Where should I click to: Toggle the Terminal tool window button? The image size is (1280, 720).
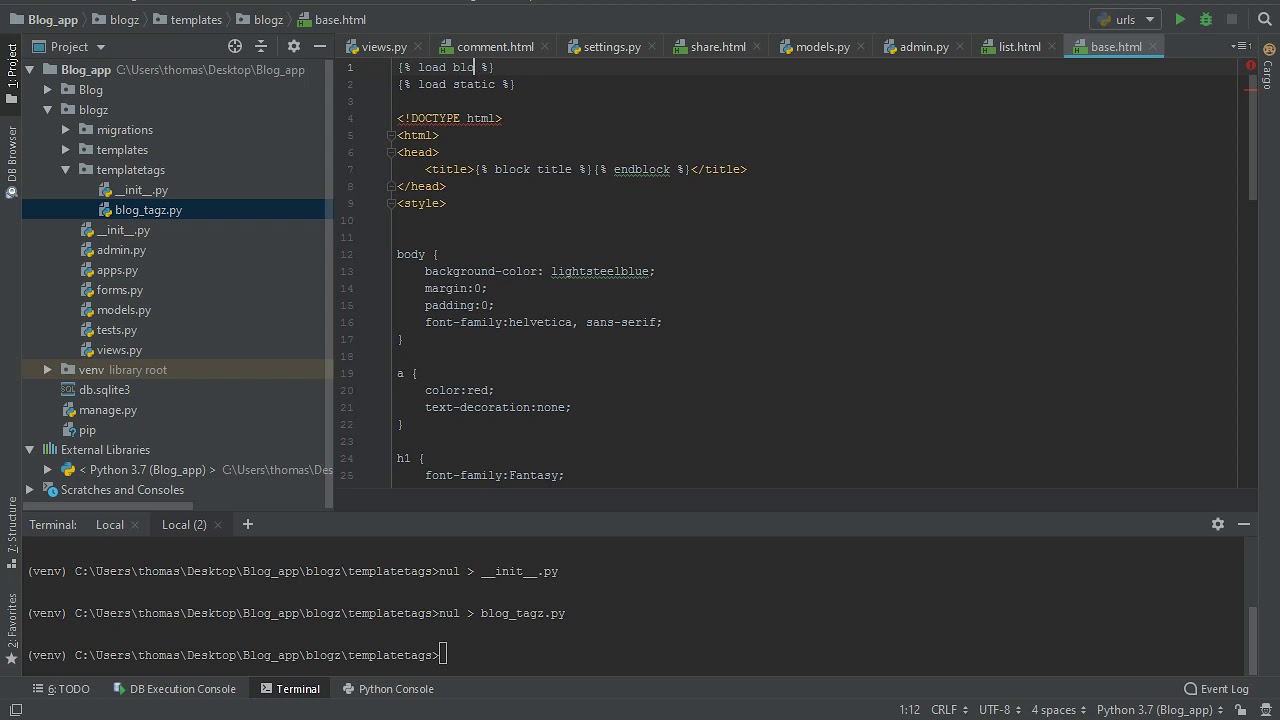(x=290, y=689)
